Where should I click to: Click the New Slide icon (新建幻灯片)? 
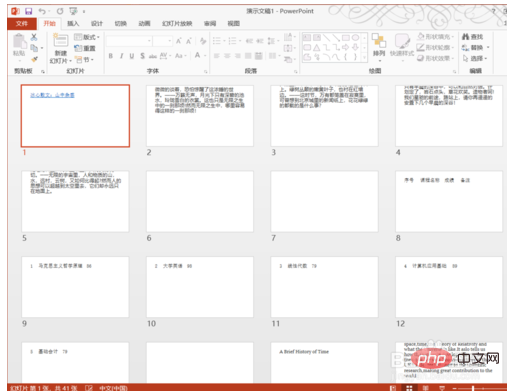(x=61, y=41)
